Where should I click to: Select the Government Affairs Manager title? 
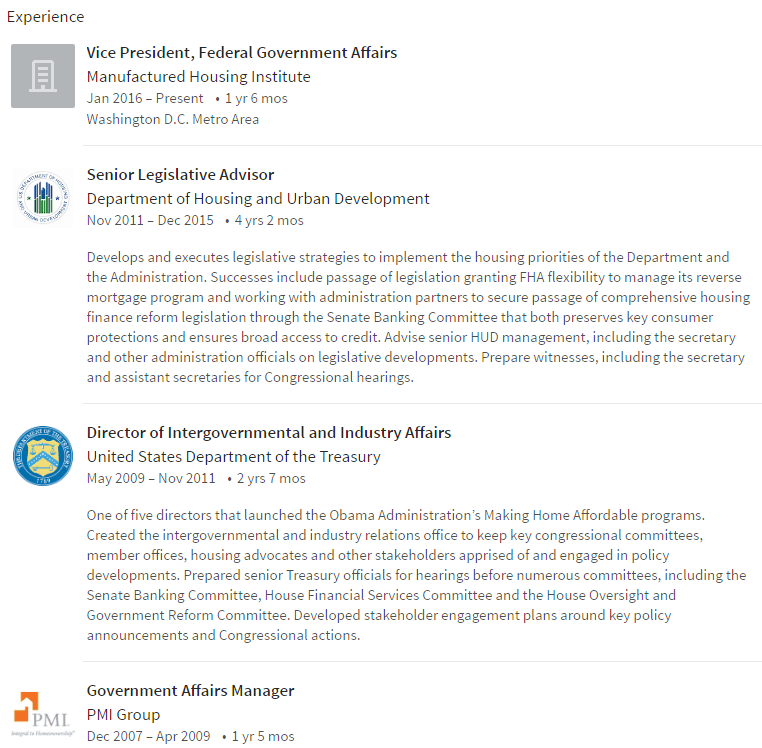click(x=190, y=691)
